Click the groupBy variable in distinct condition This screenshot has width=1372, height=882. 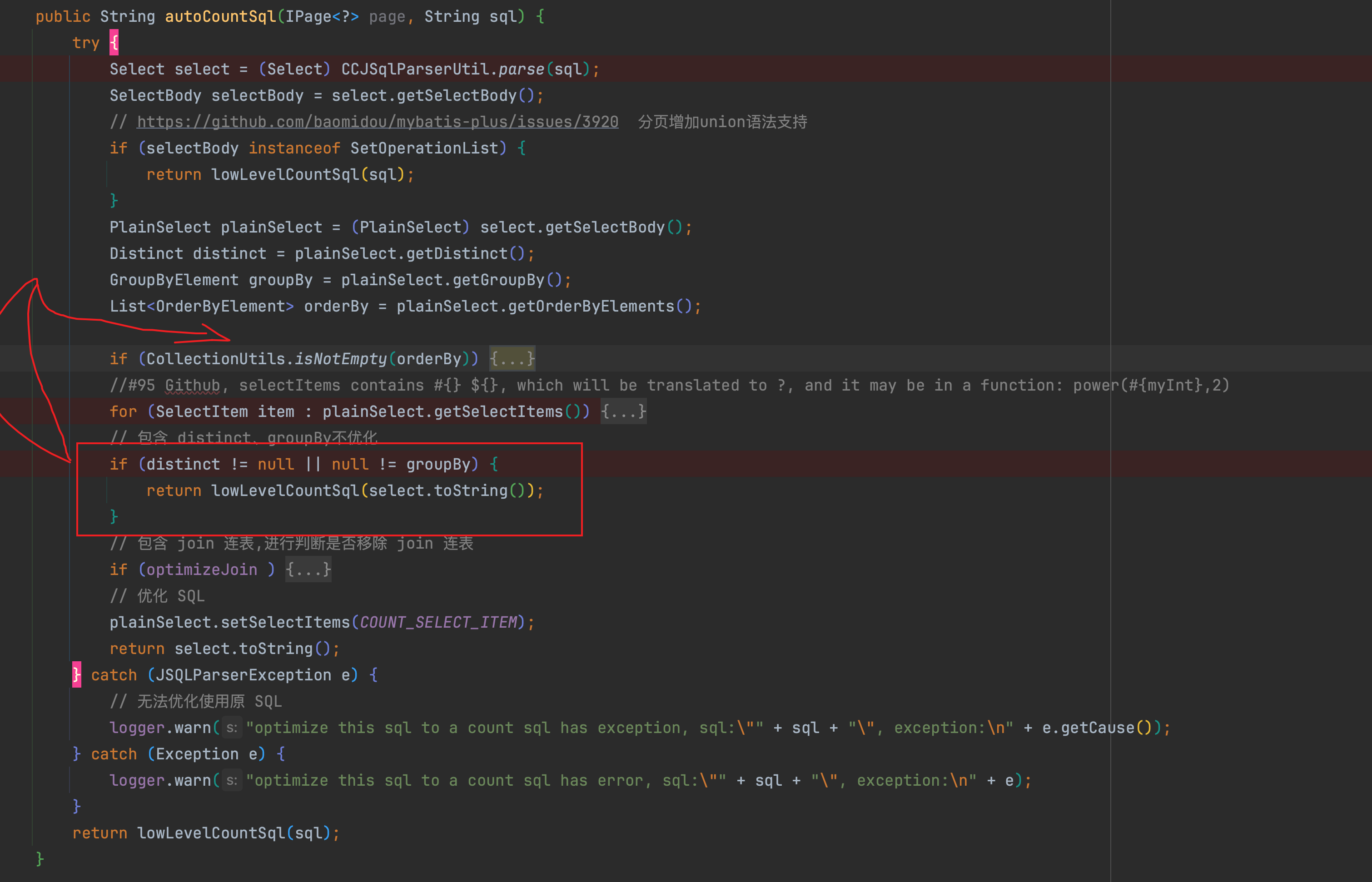[x=438, y=465]
